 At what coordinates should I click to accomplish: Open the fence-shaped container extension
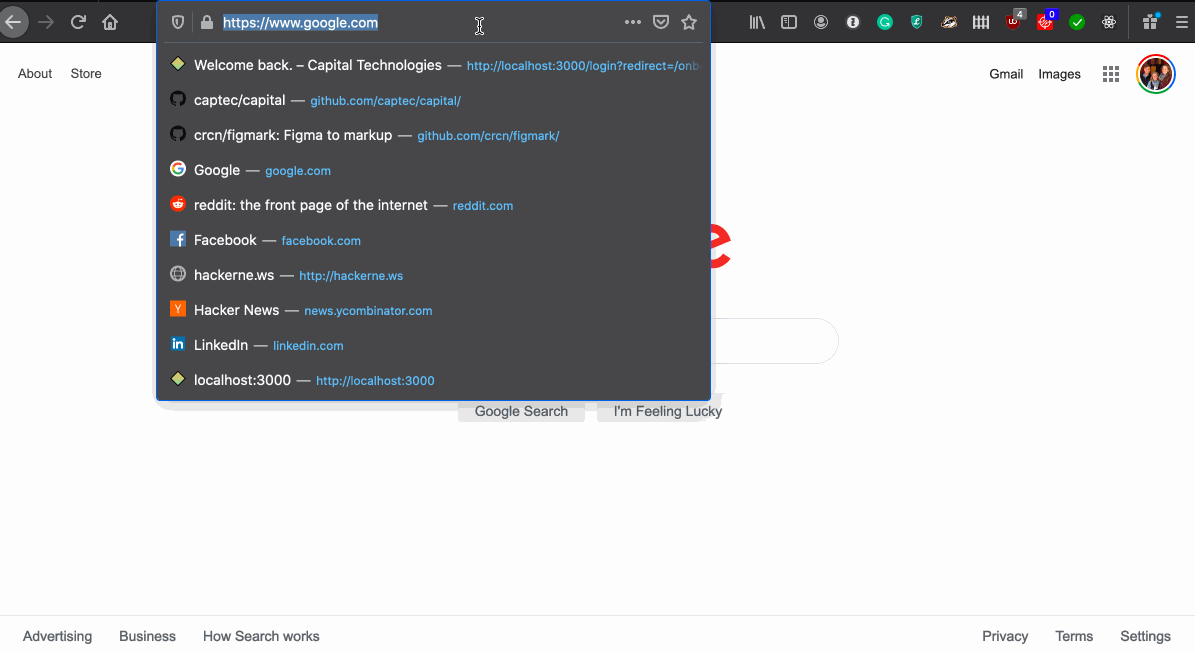point(981,22)
